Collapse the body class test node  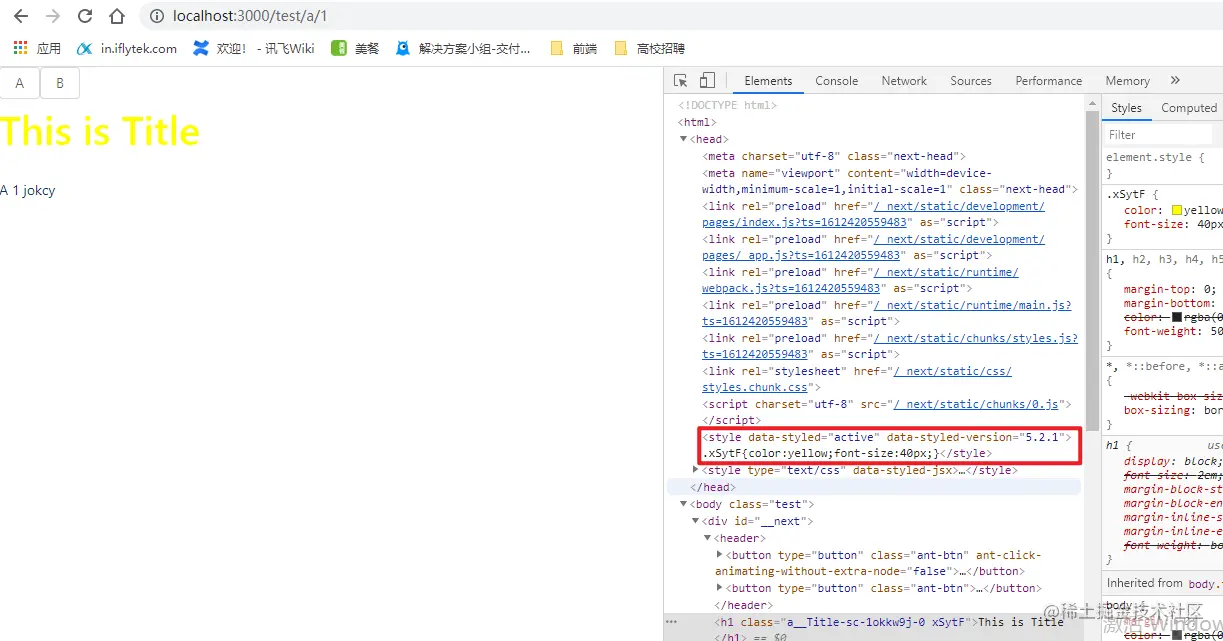(684, 505)
